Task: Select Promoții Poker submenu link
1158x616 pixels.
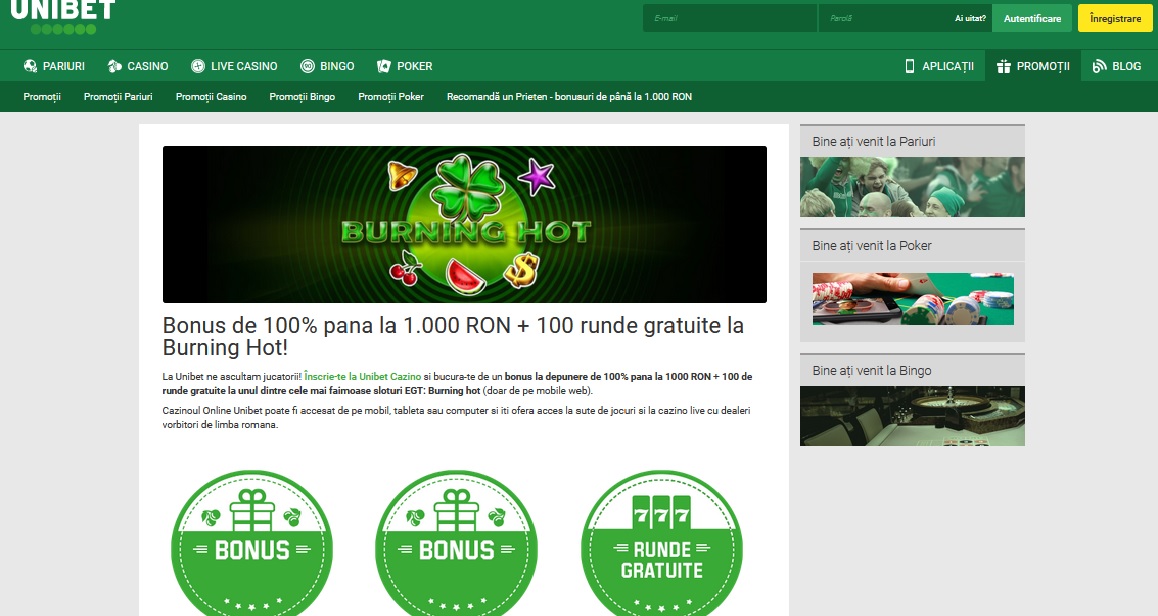Action: tap(391, 97)
